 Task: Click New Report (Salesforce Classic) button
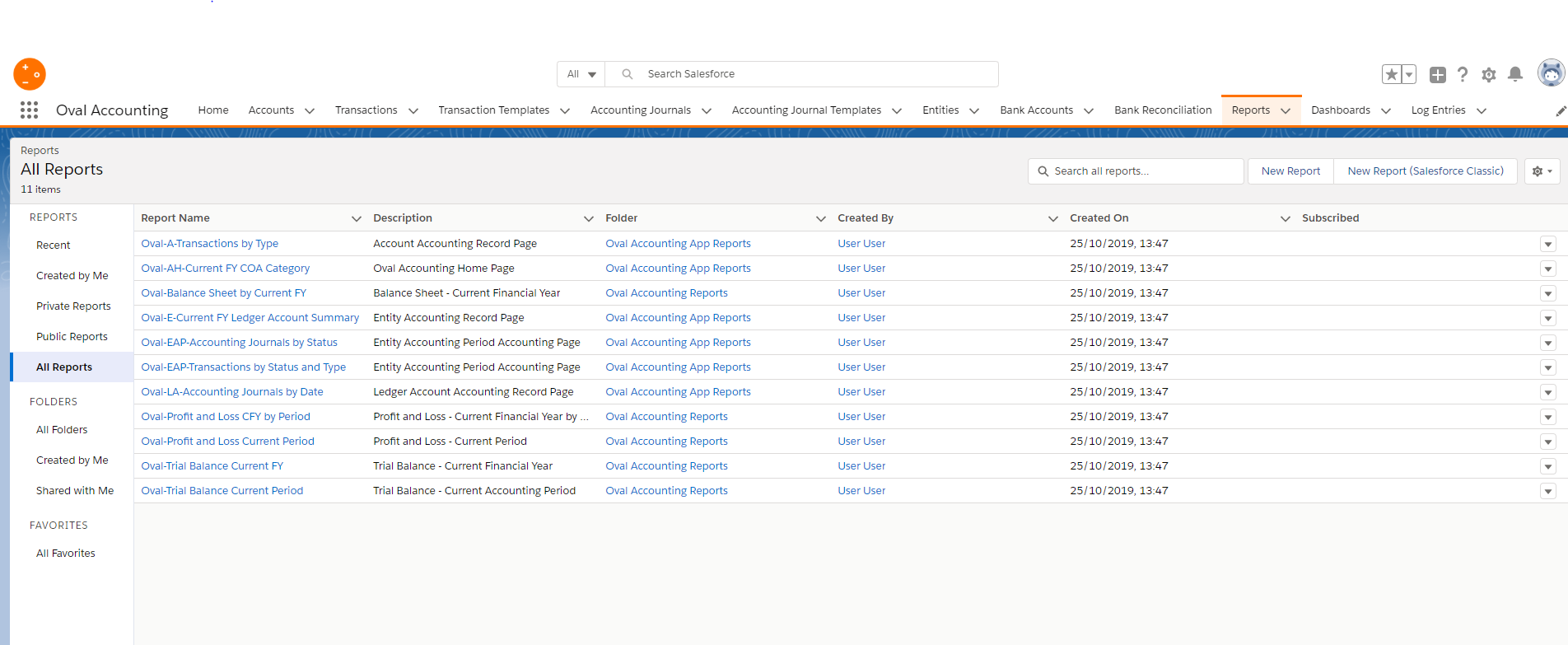point(1426,171)
